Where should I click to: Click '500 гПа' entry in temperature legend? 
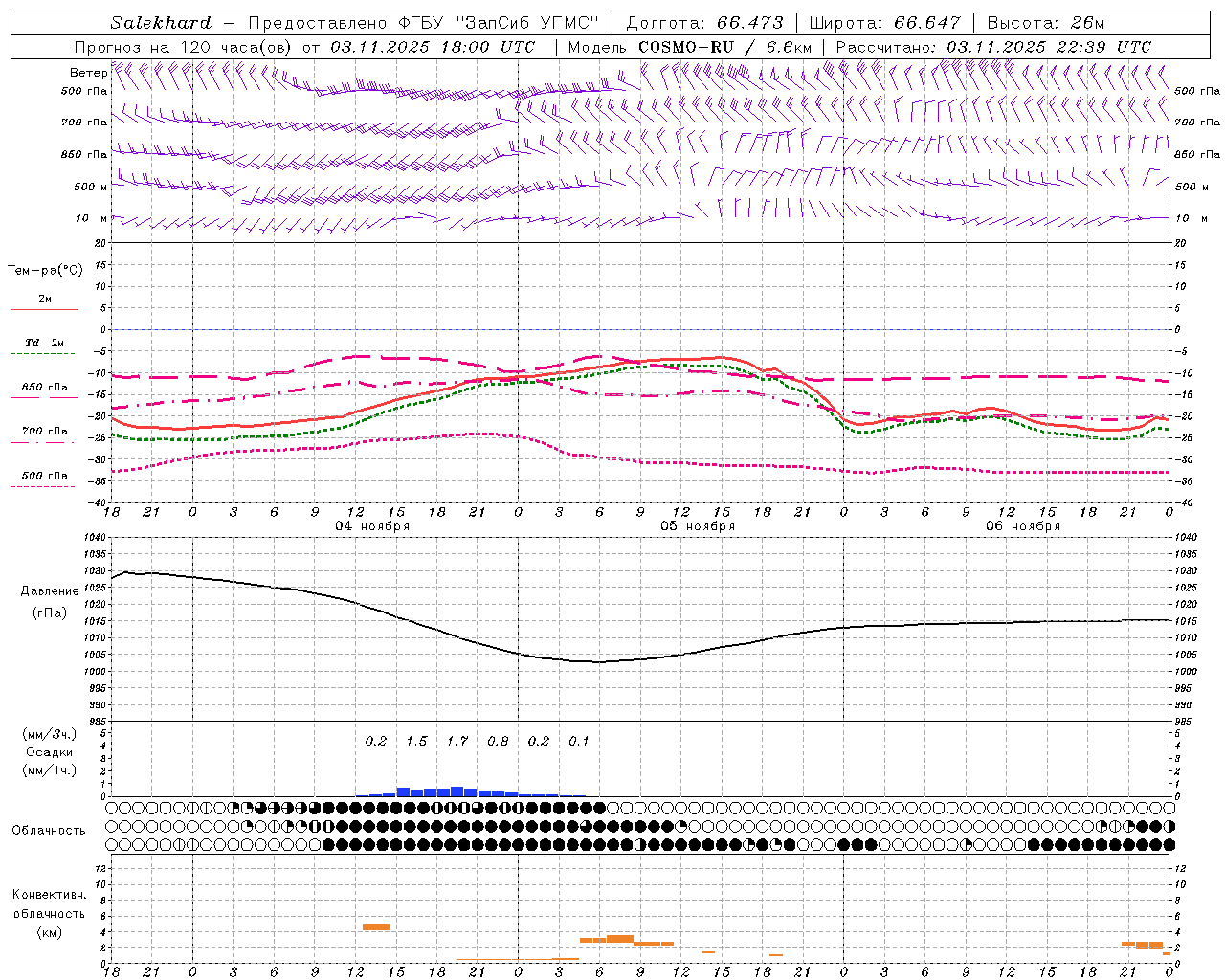pyautogui.click(x=45, y=476)
